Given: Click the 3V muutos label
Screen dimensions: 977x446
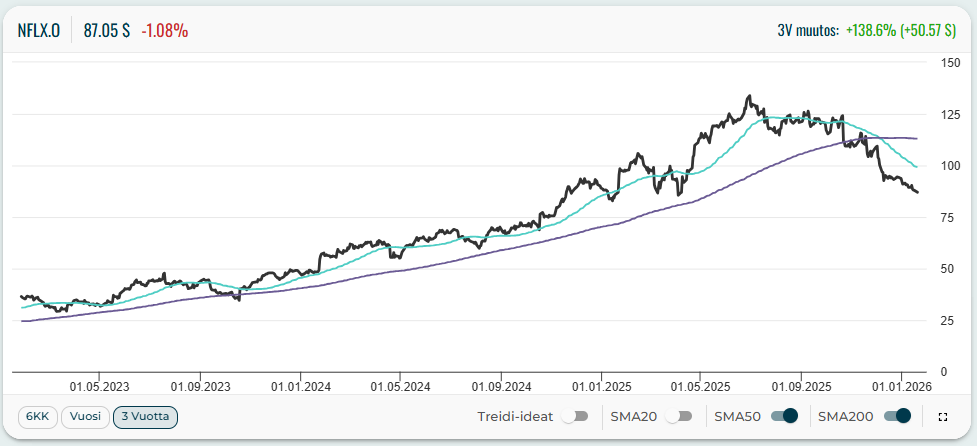Looking at the screenshot, I should point(808,30).
